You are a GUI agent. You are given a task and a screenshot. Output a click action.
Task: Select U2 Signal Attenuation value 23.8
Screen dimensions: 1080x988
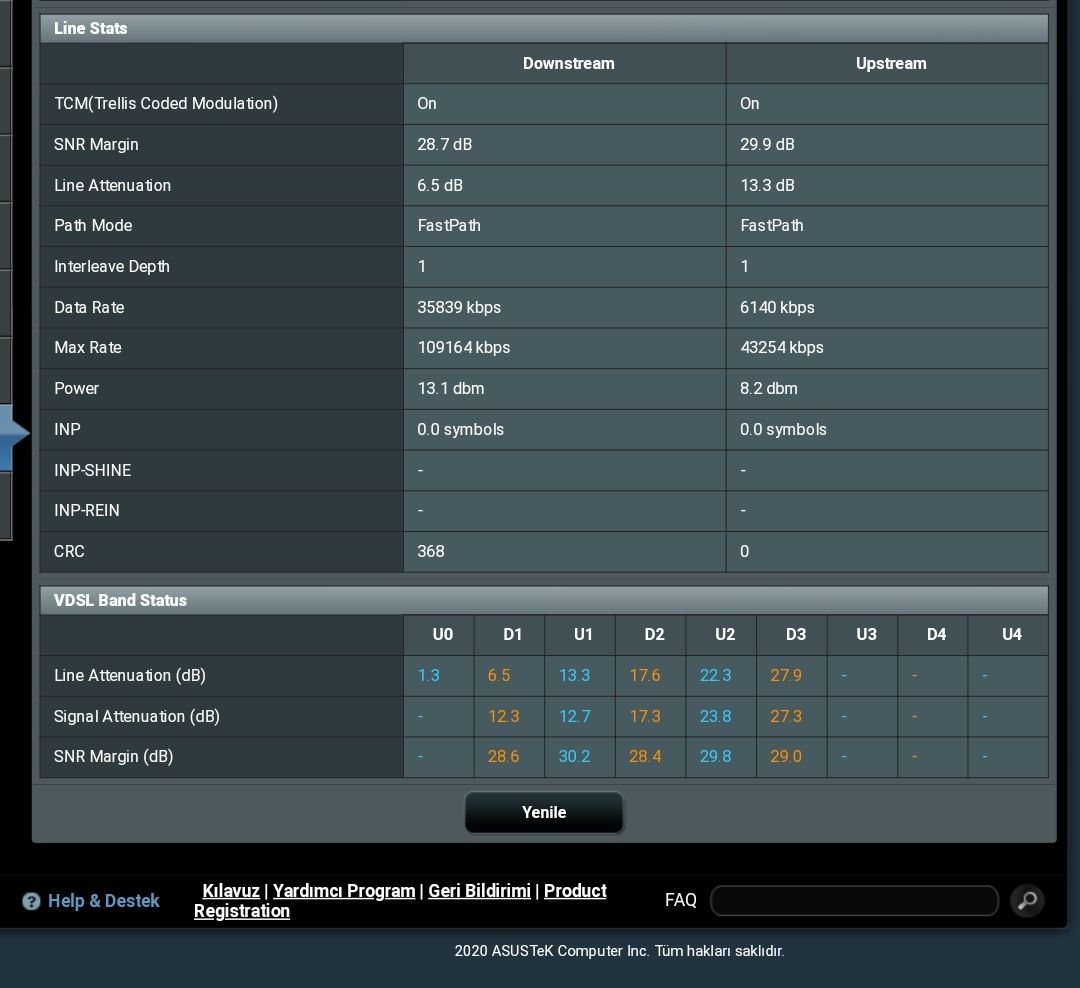[x=715, y=717]
